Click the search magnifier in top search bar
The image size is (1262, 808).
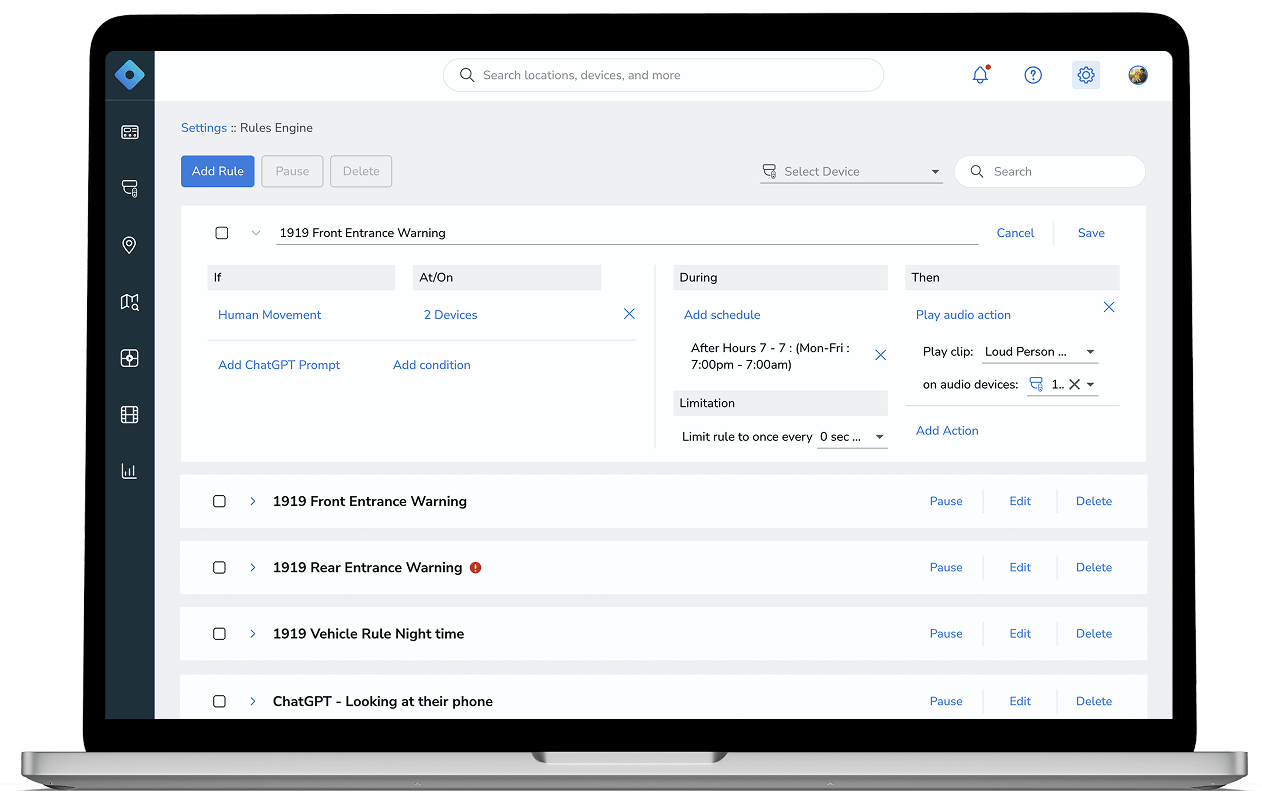(x=467, y=75)
